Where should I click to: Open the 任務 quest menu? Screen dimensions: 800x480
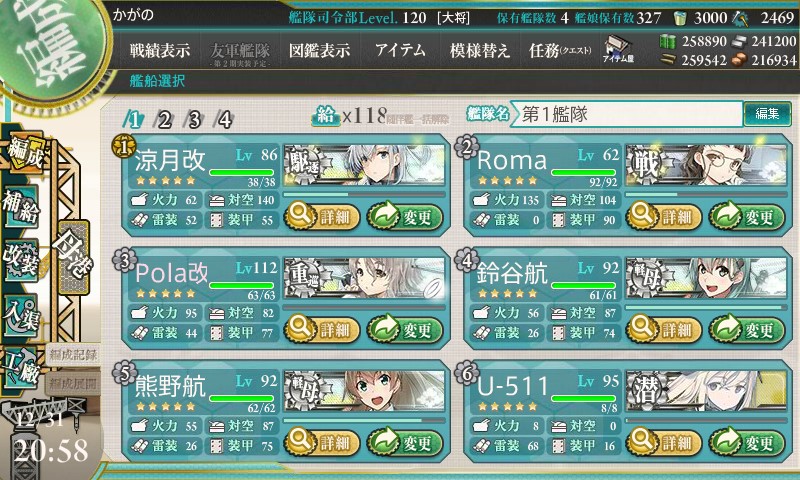pyautogui.click(x=560, y=50)
